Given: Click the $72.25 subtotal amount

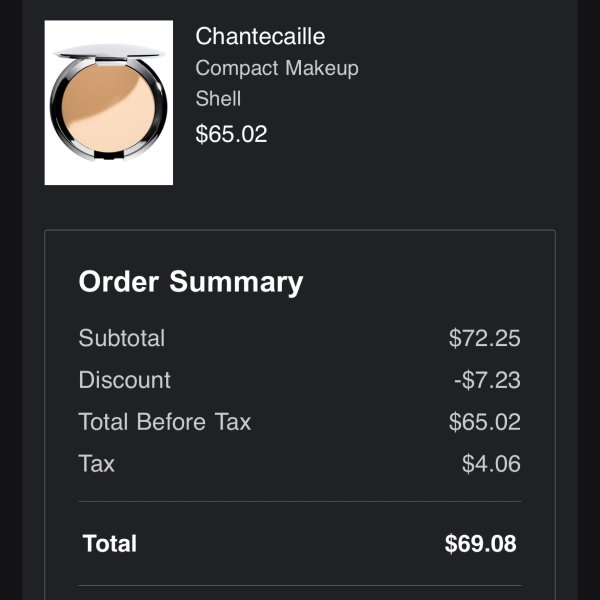Looking at the screenshot, I should tap(484, 338).
